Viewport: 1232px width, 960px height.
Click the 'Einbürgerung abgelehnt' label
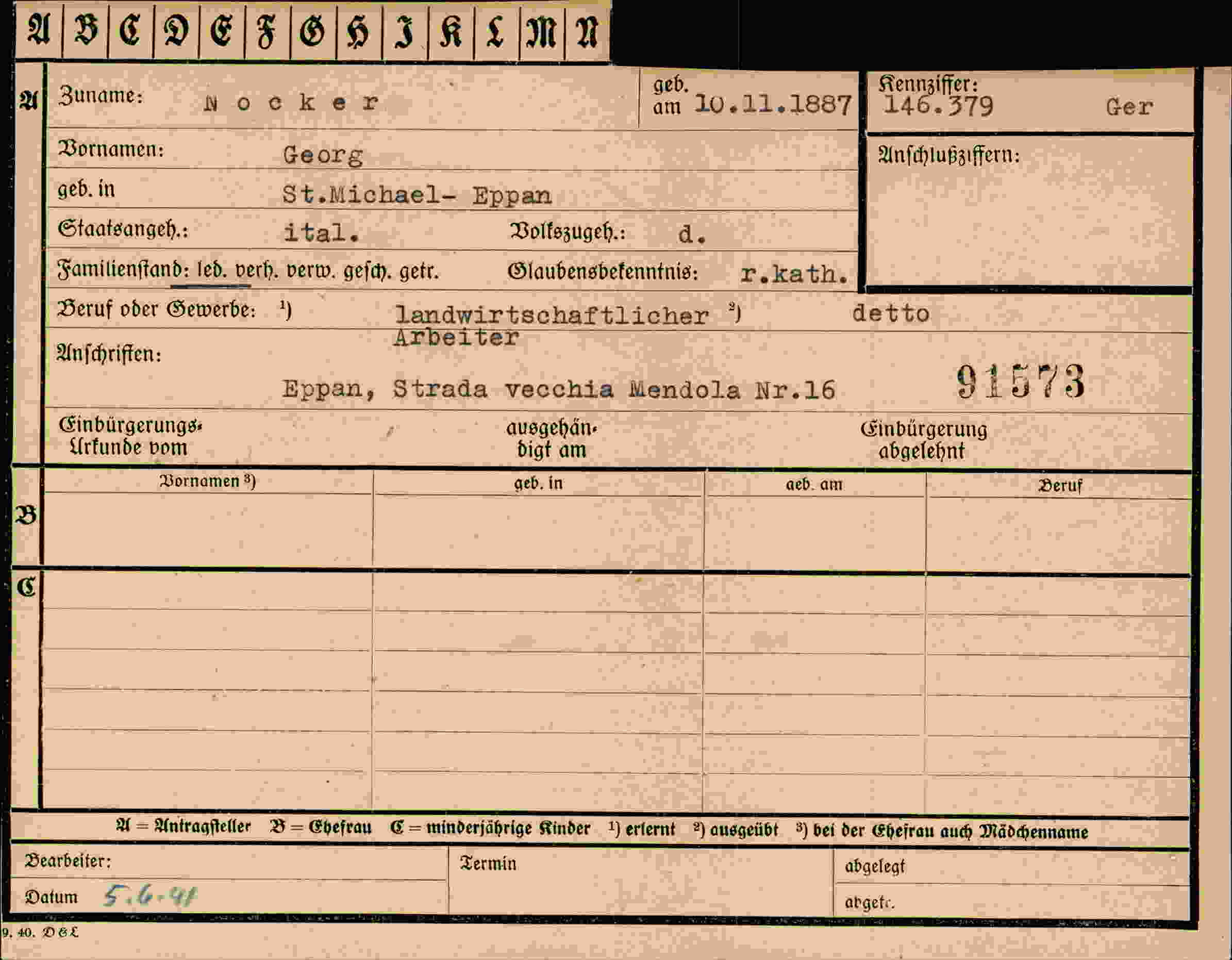[x=923, y=440]
